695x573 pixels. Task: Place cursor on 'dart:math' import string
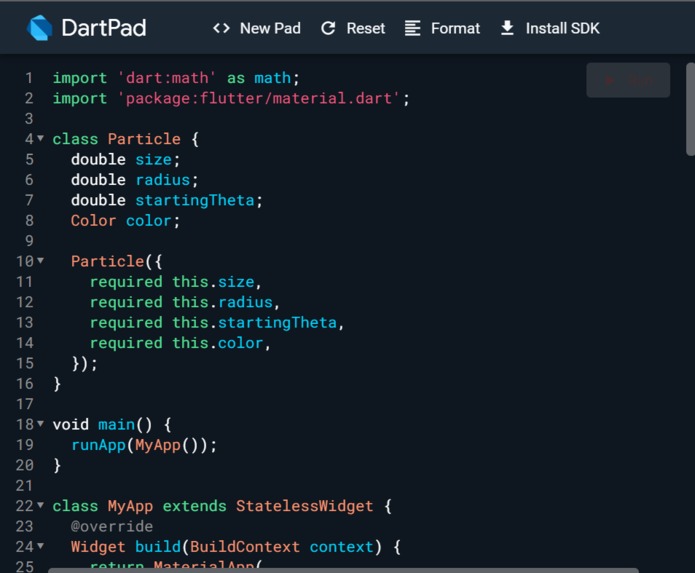click(x=167, y=78)
